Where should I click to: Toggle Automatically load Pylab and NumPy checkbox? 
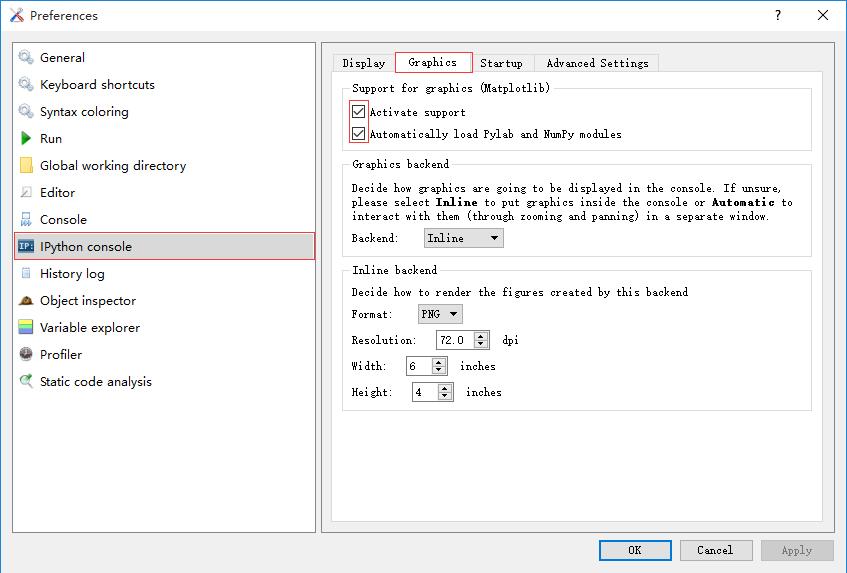tap(358, 133)
